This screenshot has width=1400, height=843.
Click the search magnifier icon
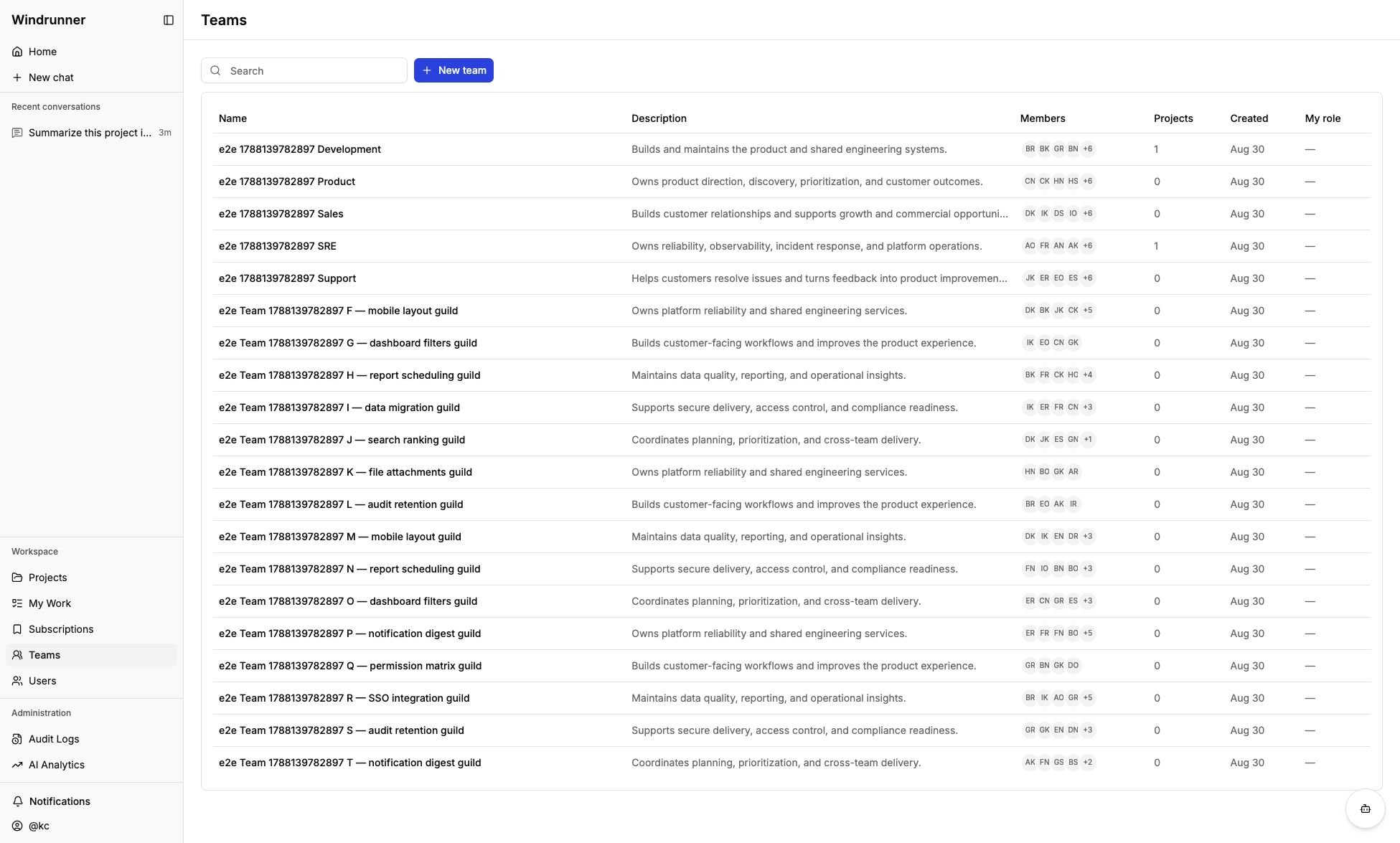coord(215,70)
